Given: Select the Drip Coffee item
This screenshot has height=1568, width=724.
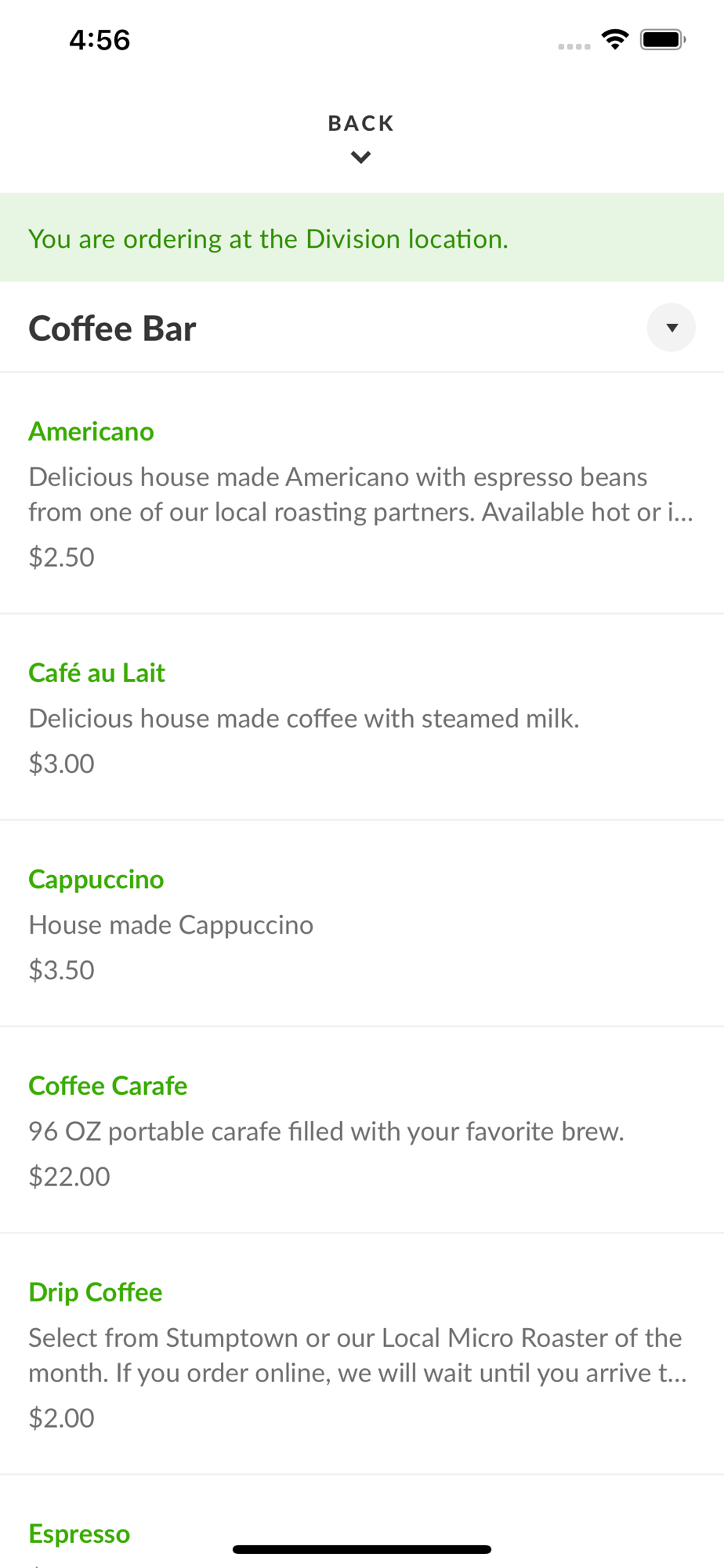Looking at the screenshot, I should [96, 1292].
